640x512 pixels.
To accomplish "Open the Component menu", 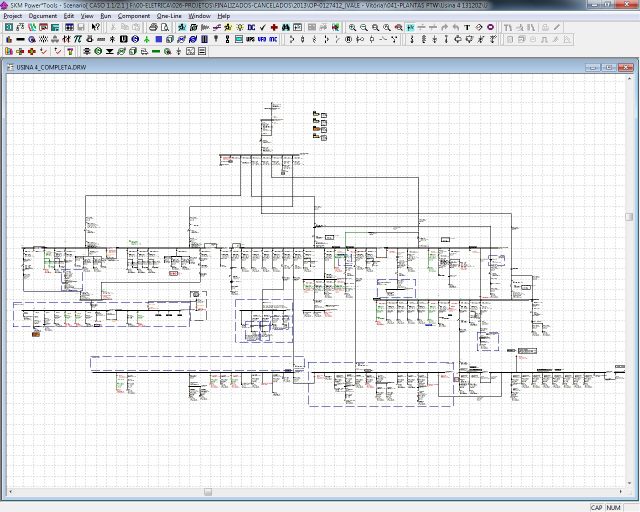I will (134, 16).
